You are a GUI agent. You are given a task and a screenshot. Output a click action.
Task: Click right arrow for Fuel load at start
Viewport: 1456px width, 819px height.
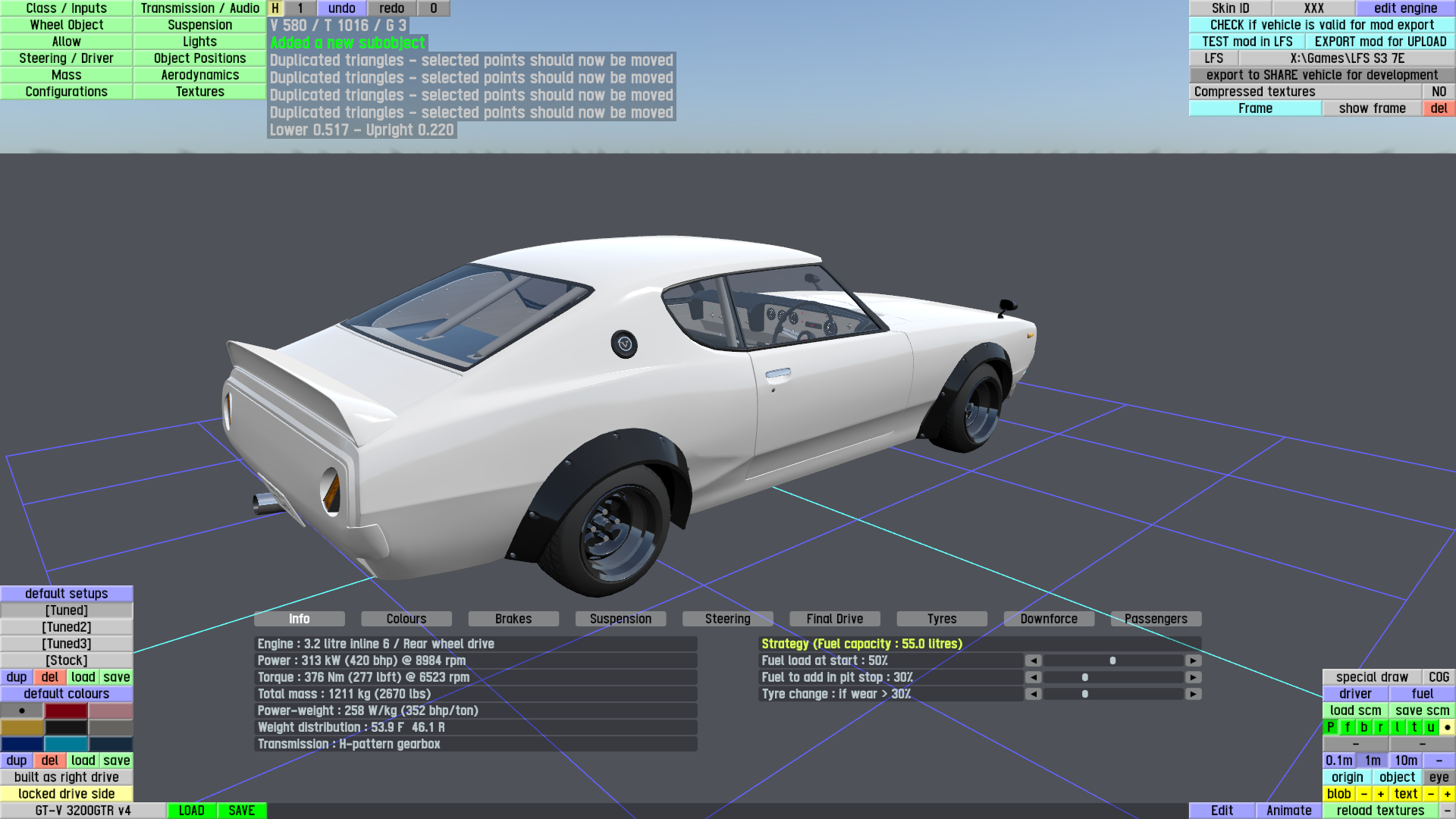point(1193,661)
